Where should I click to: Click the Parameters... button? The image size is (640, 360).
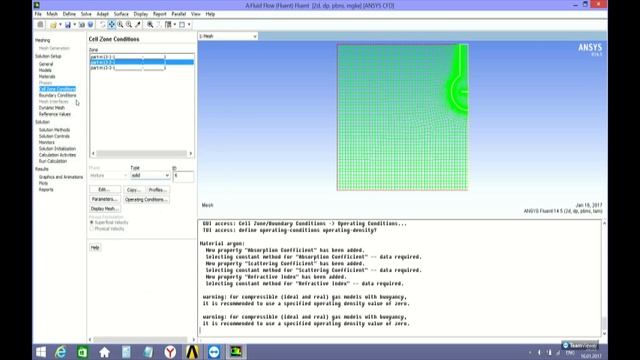coord(105,199)
